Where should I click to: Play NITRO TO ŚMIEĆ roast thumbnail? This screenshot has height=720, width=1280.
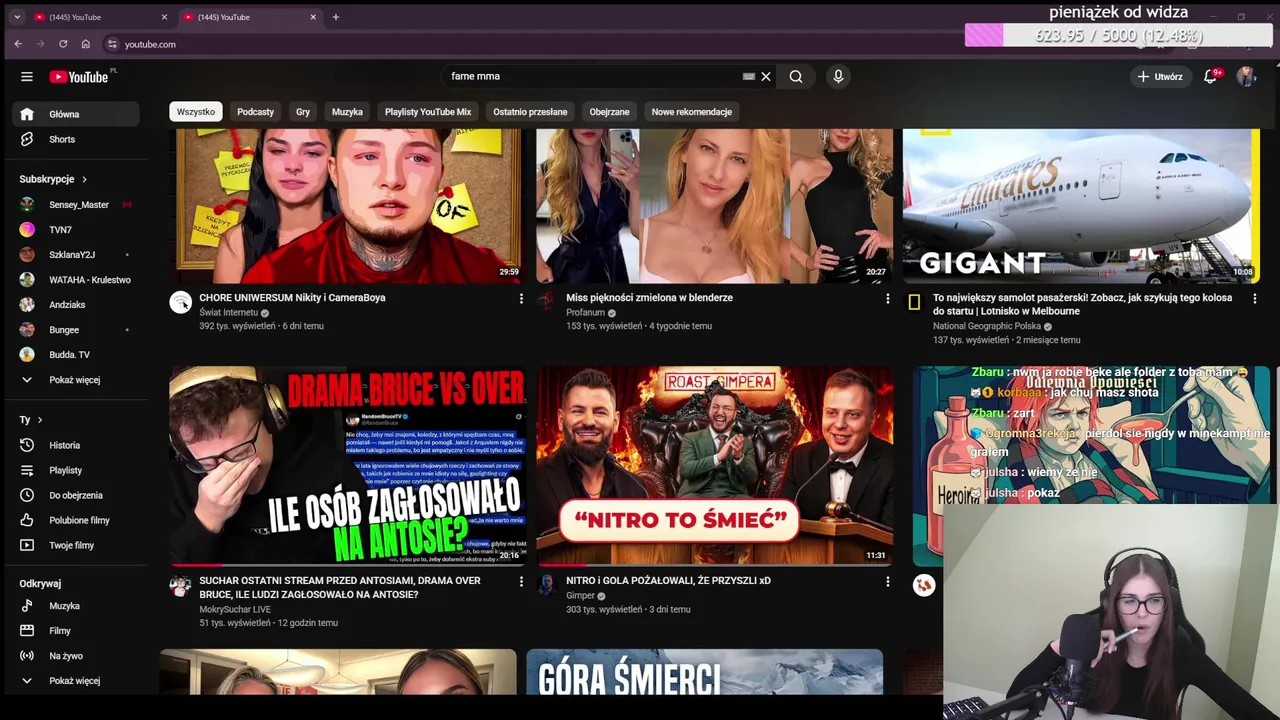pos(714,465)
